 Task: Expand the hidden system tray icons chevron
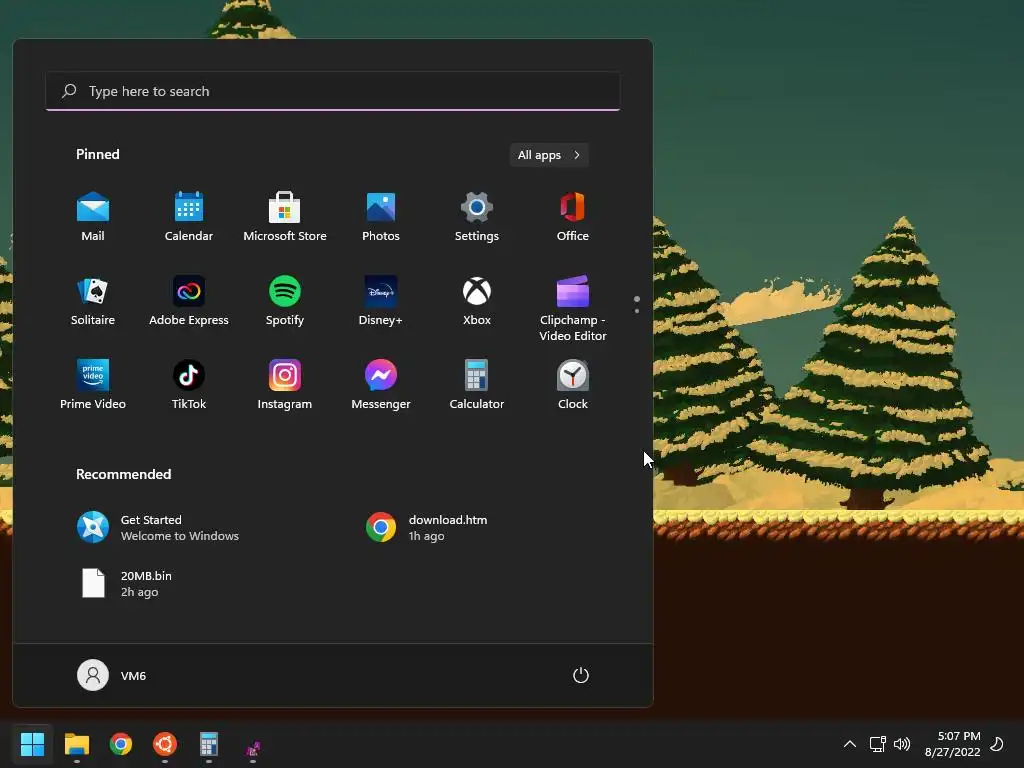[850, 744]
